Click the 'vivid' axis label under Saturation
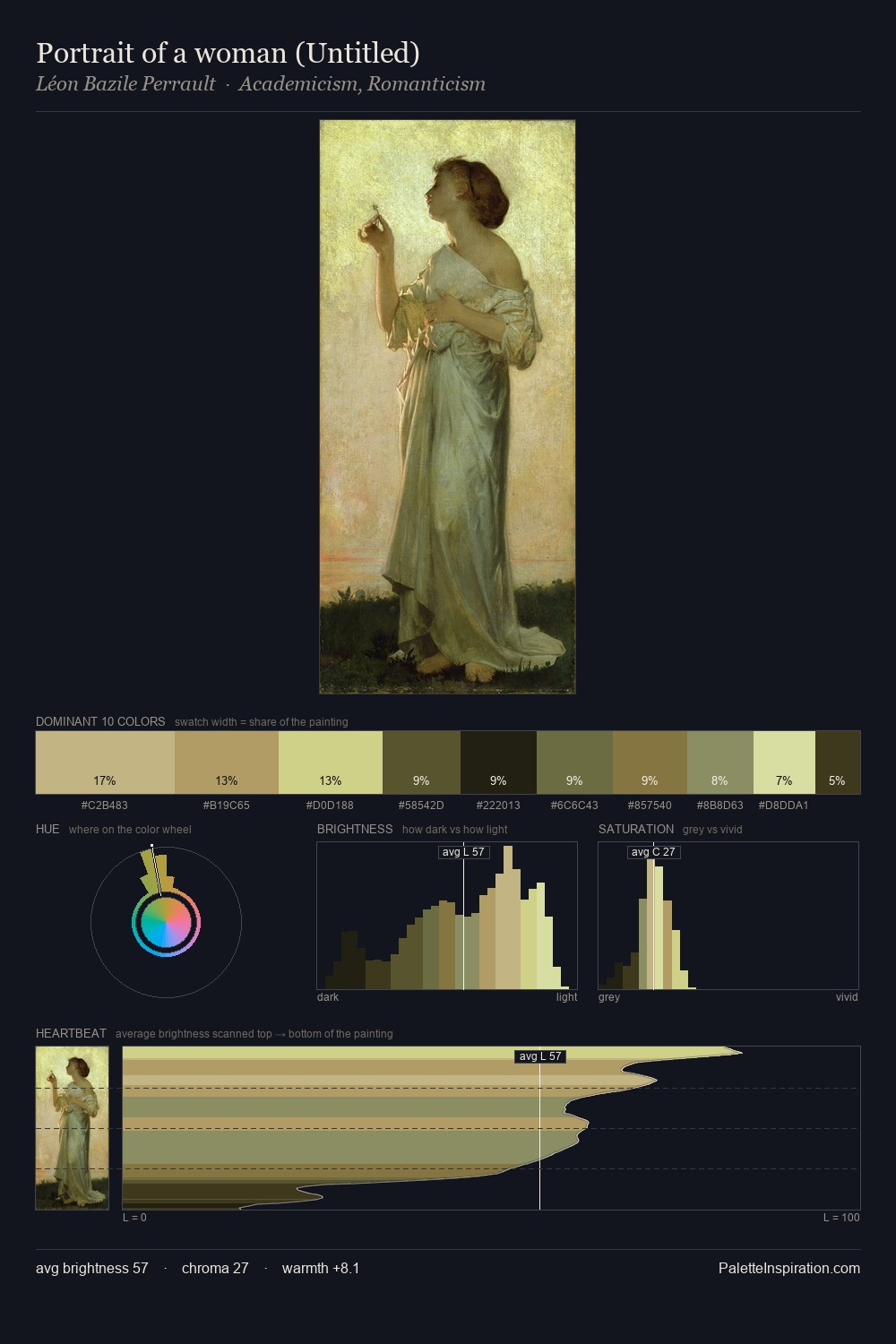896x1344 pixels. tap(847, 997)
